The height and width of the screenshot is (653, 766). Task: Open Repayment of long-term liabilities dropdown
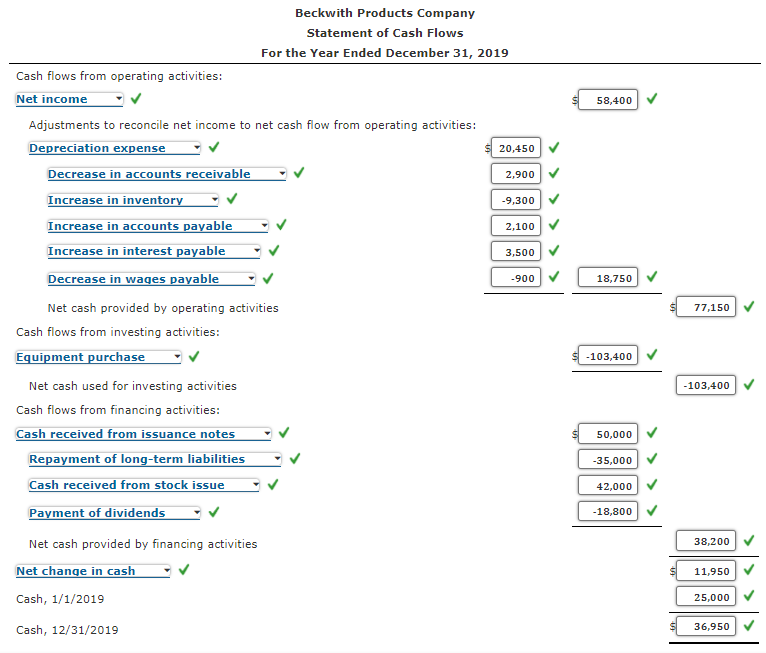coord(155,459)
